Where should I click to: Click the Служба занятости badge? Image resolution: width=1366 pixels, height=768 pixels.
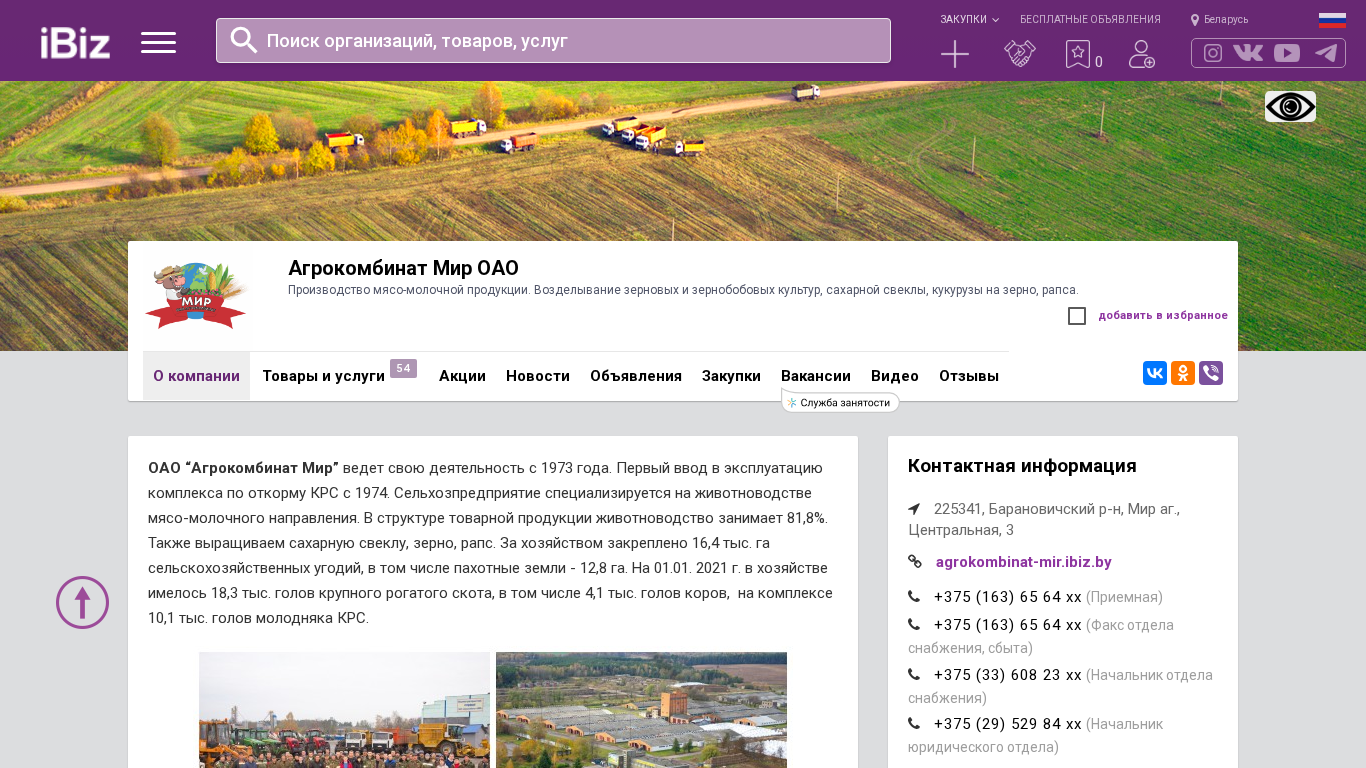pyautogui.click(x=841, y=402)
